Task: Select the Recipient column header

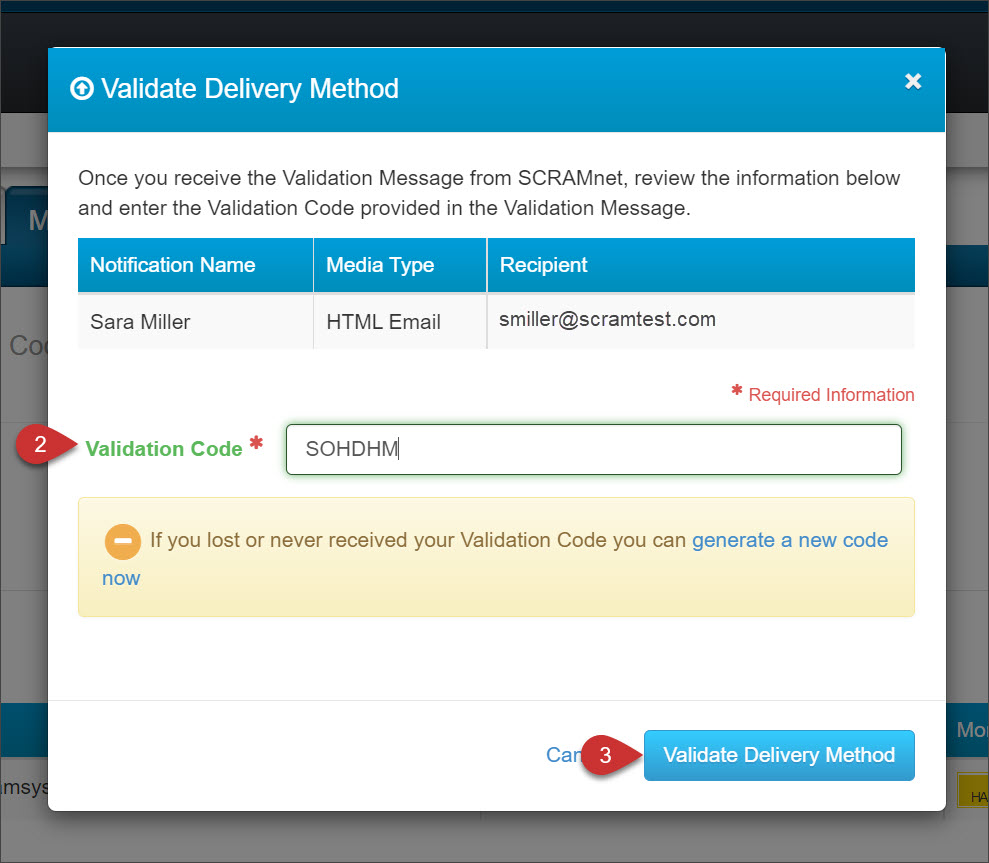Action: point(543,265)
